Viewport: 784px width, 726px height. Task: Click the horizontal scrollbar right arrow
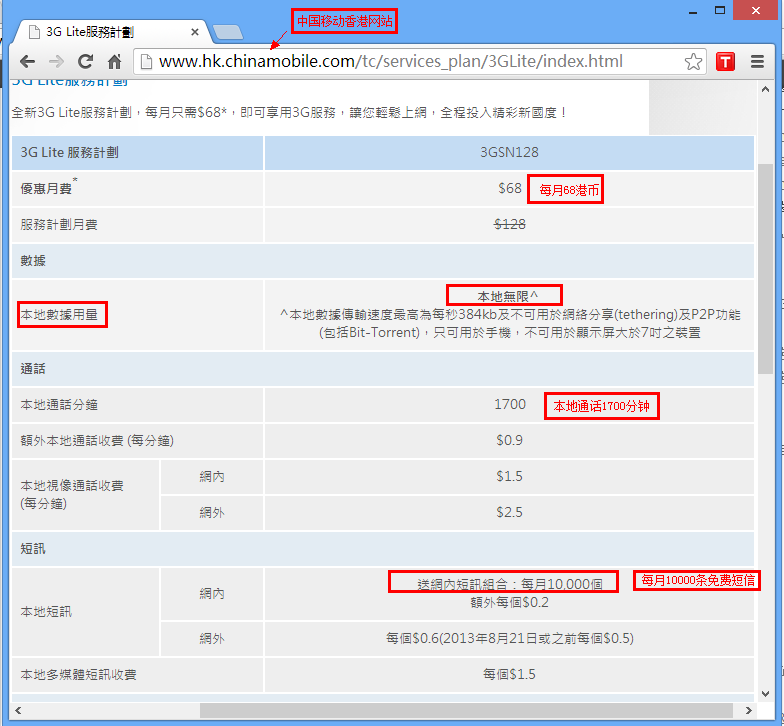point(748,710)
